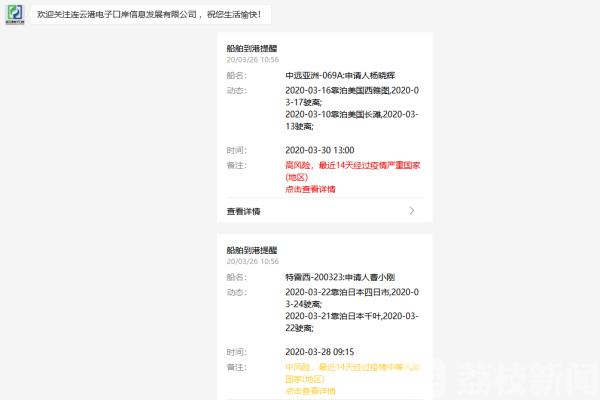The height and width of the screenshot is (400, 600).
Task: Click second card timestamp 20/03/26 10:56
Action: coord(253,261)
